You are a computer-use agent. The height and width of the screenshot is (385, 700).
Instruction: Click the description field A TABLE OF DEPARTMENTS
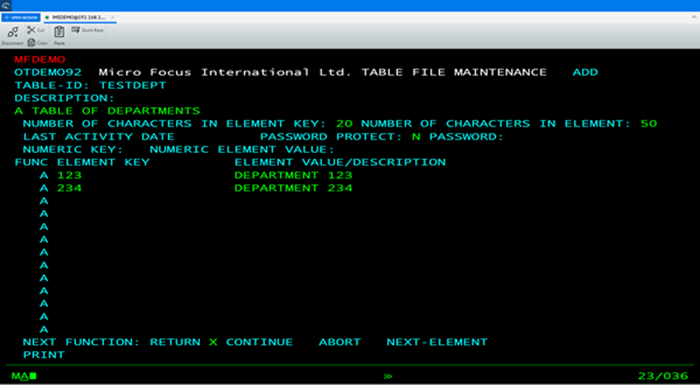[107, 111]
